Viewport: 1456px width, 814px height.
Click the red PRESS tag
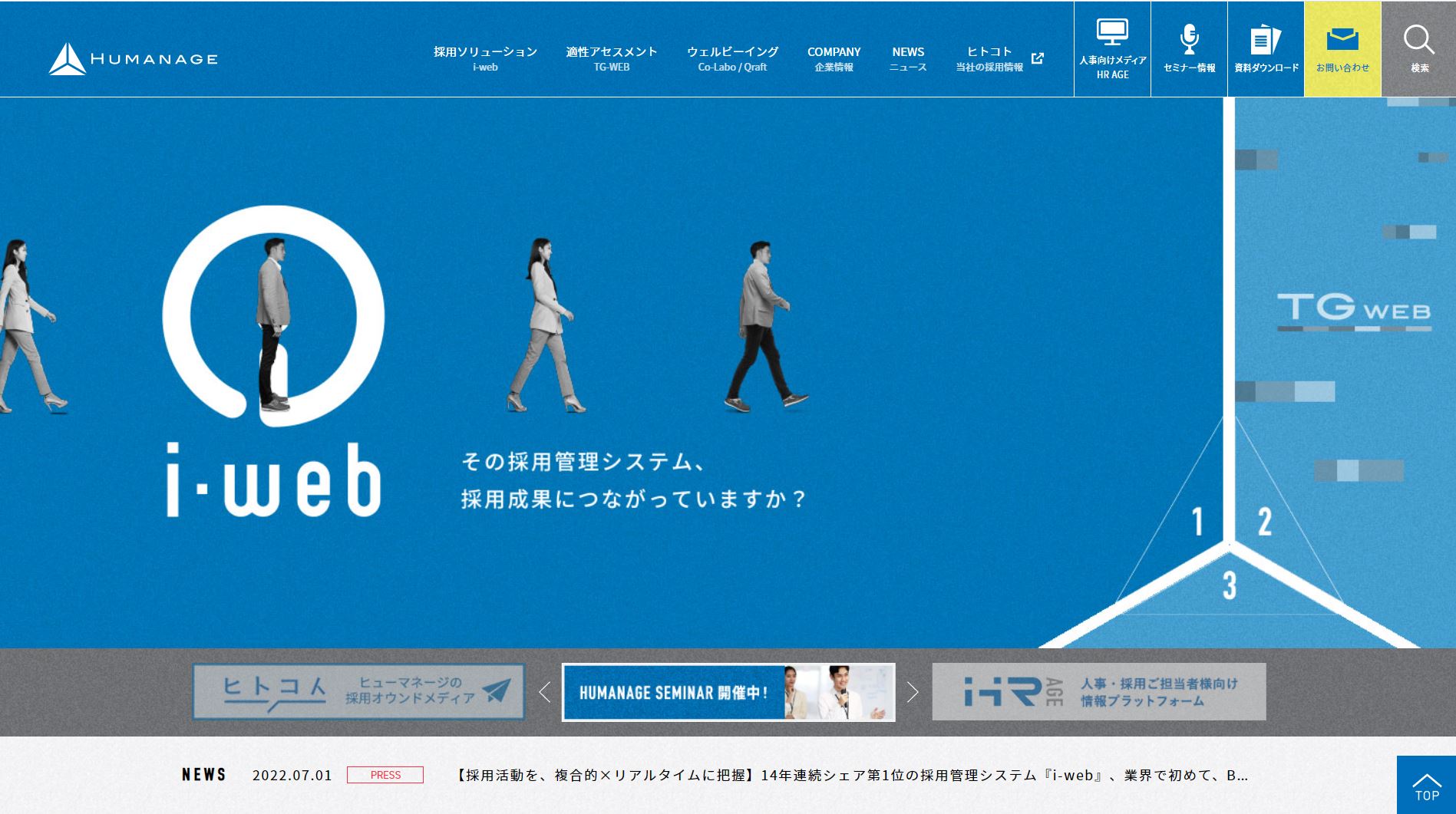pos(385,775)
